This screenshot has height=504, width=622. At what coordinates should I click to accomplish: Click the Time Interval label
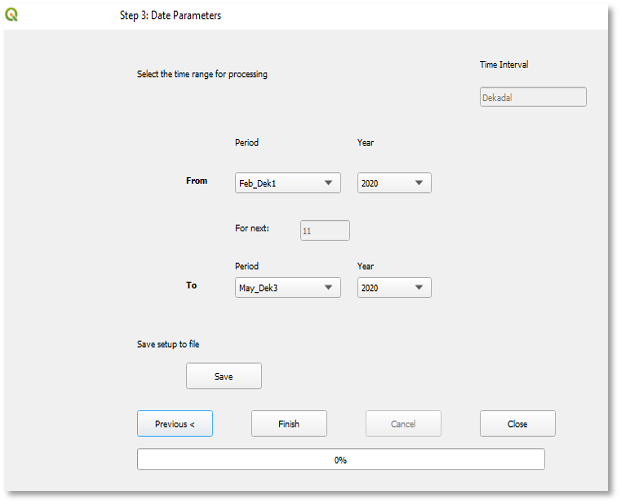tap(504, 65)
